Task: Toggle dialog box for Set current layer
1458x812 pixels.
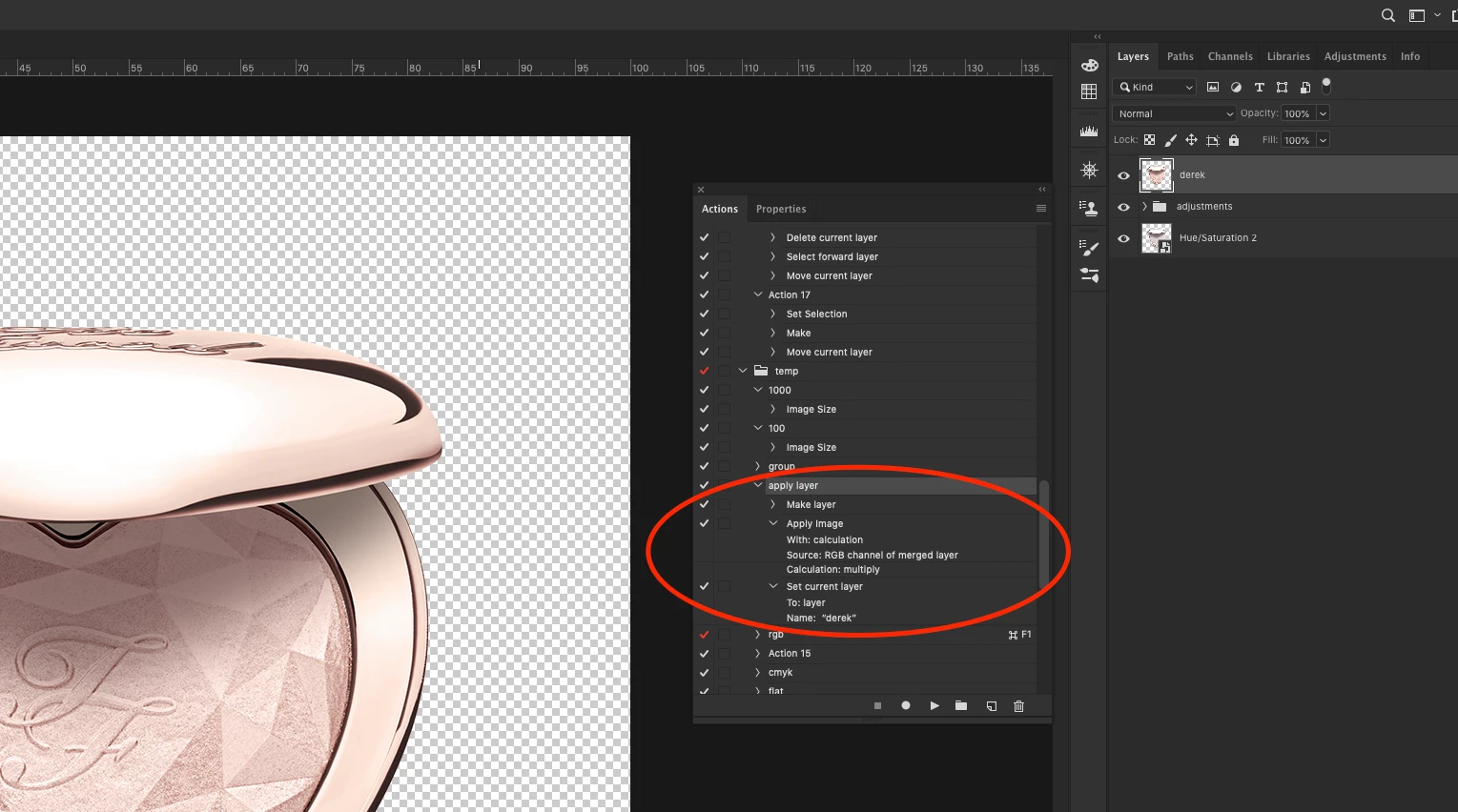Action: [x=725, y=586]
